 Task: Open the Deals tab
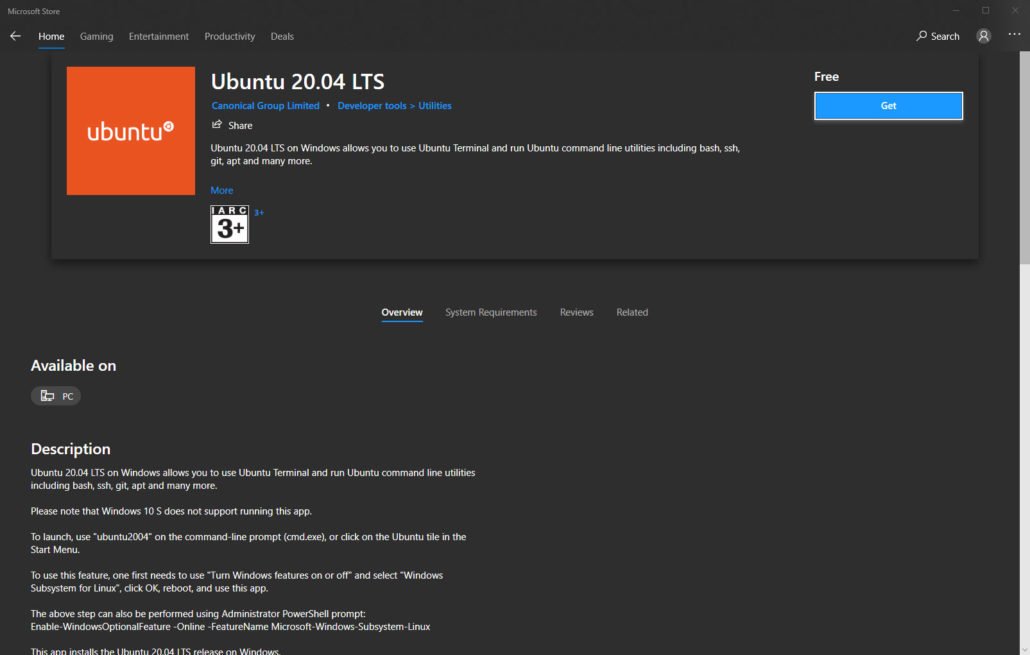[282, 37]
